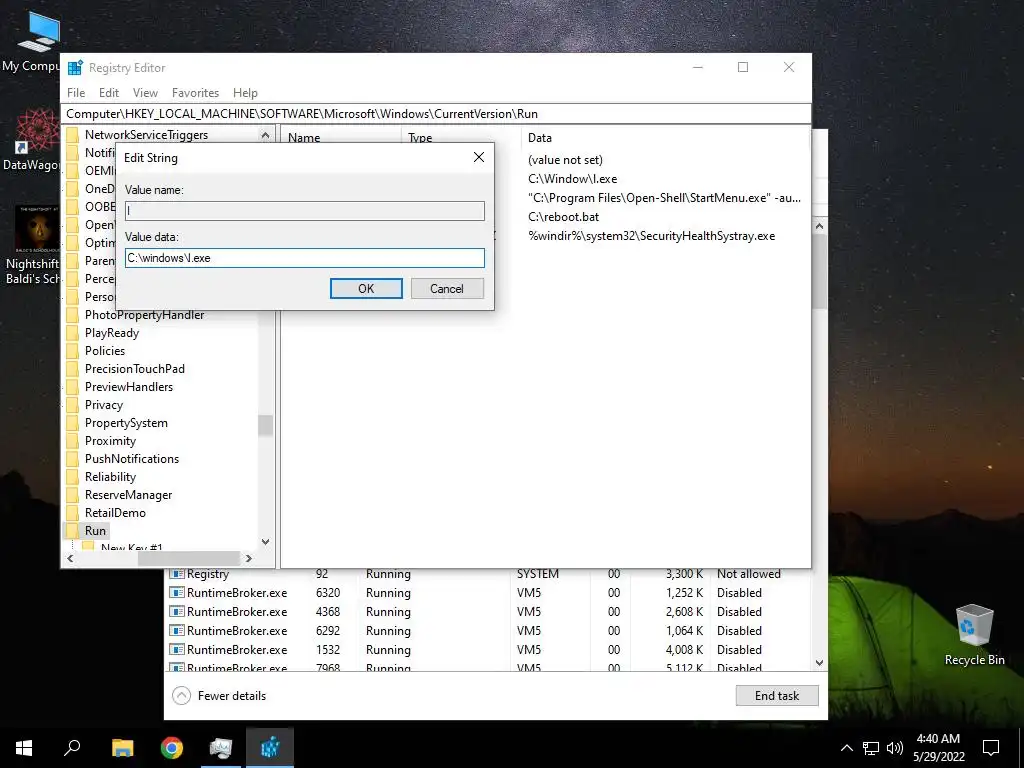Show hidden system tray icons

coord(846,748)
